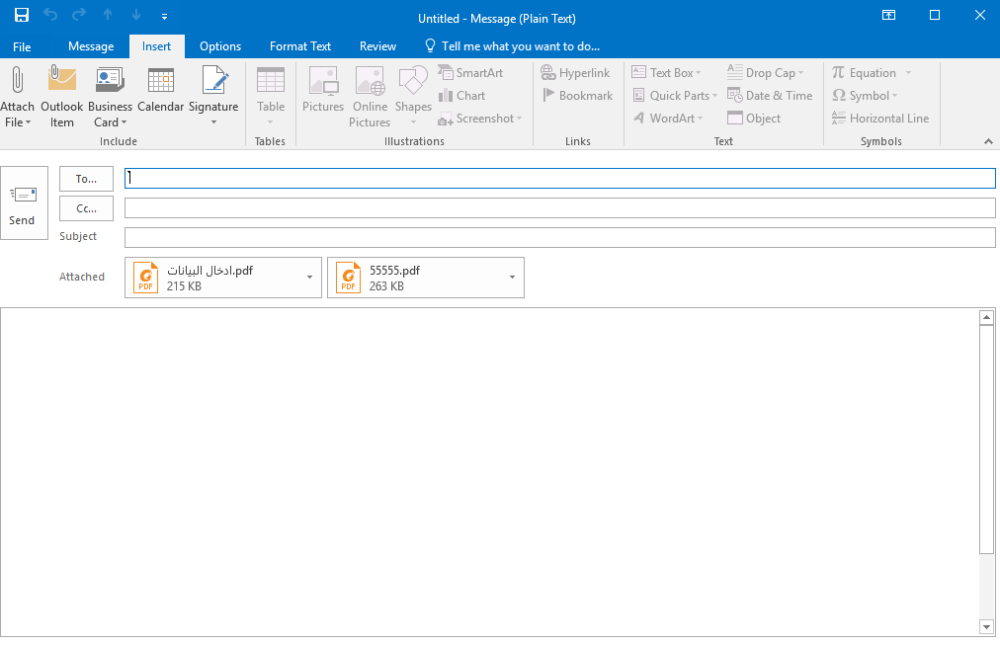Viewport: 1000px width, 645px height.
Task: Select the Insert tab
Action: tap(156, 47)
